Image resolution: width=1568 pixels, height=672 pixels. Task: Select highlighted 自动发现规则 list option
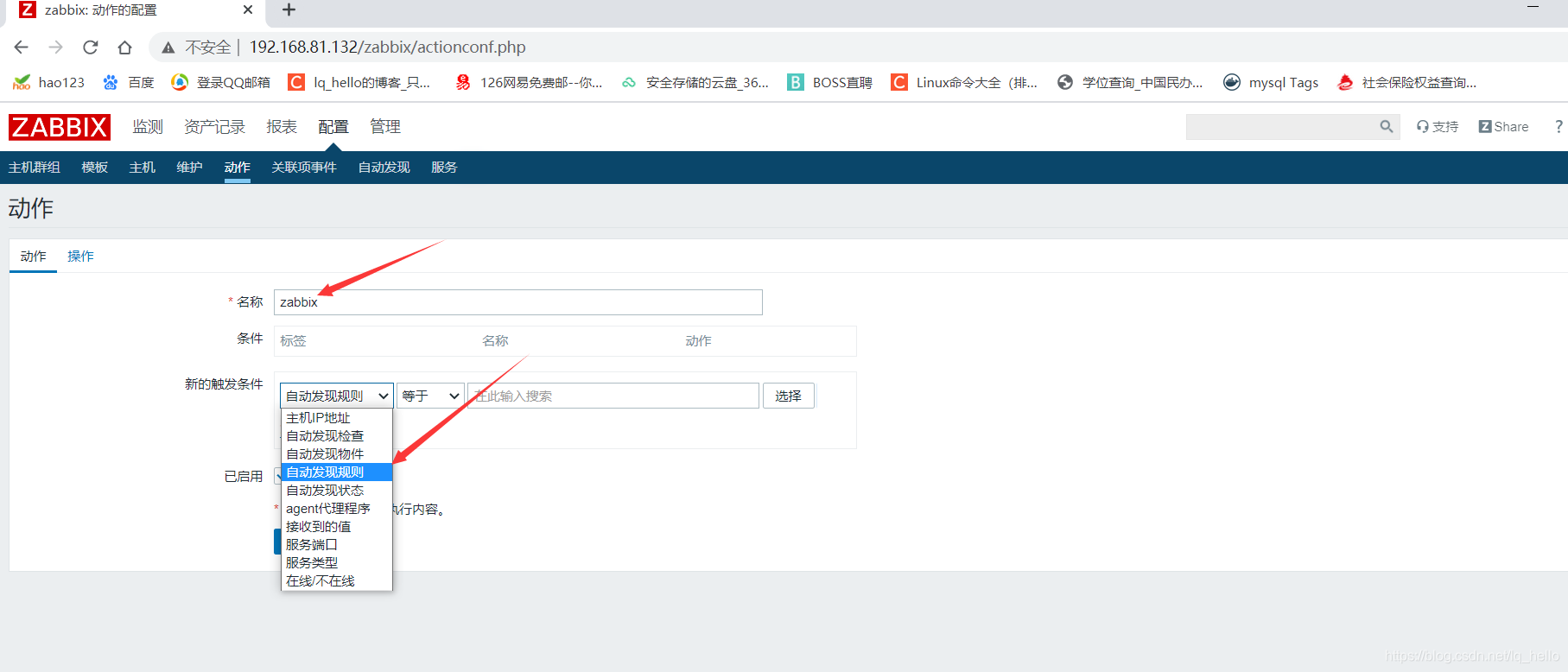(337, 472)
